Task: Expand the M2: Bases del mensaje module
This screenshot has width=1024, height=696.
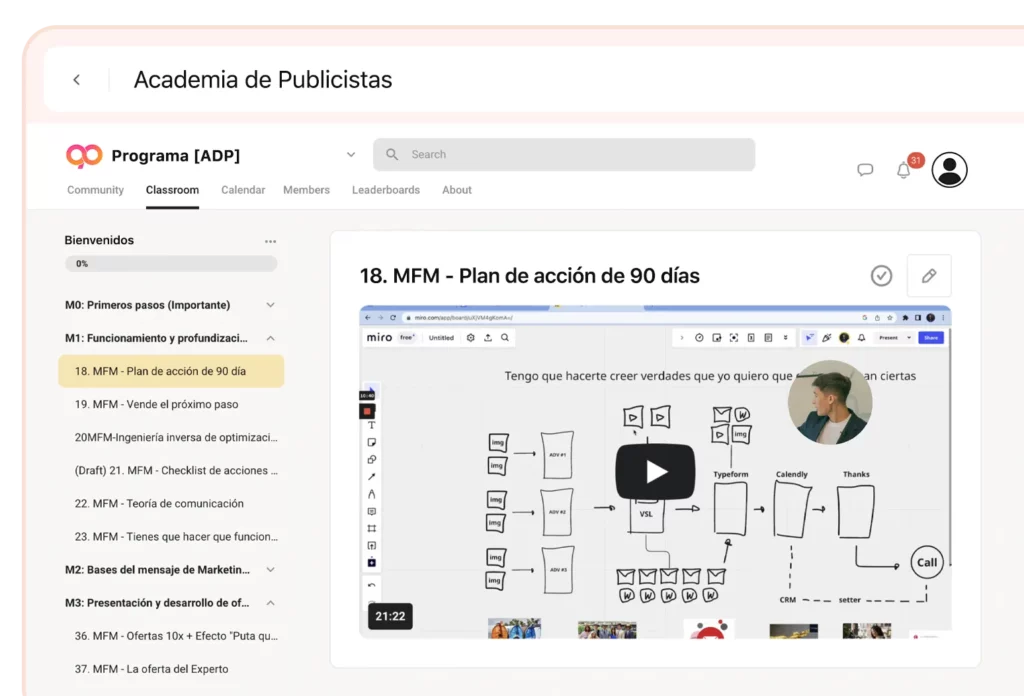Action: pos(270,570)
